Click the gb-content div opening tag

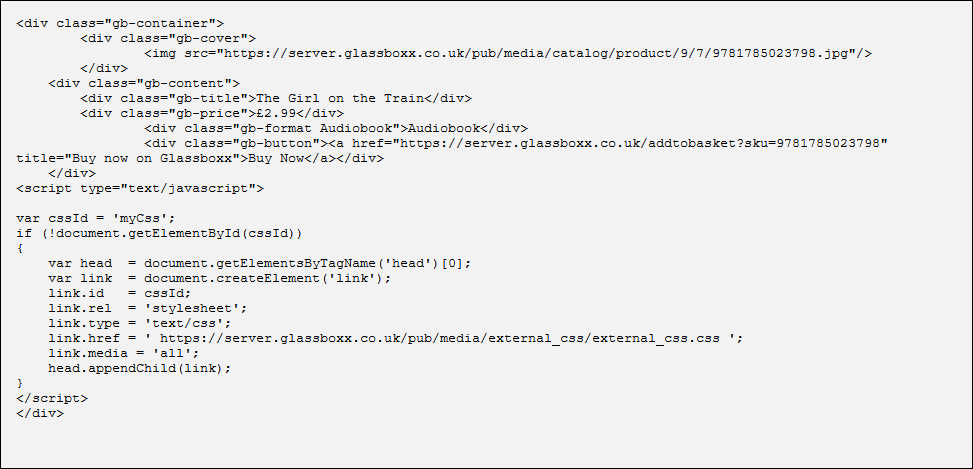click(144, 82)
